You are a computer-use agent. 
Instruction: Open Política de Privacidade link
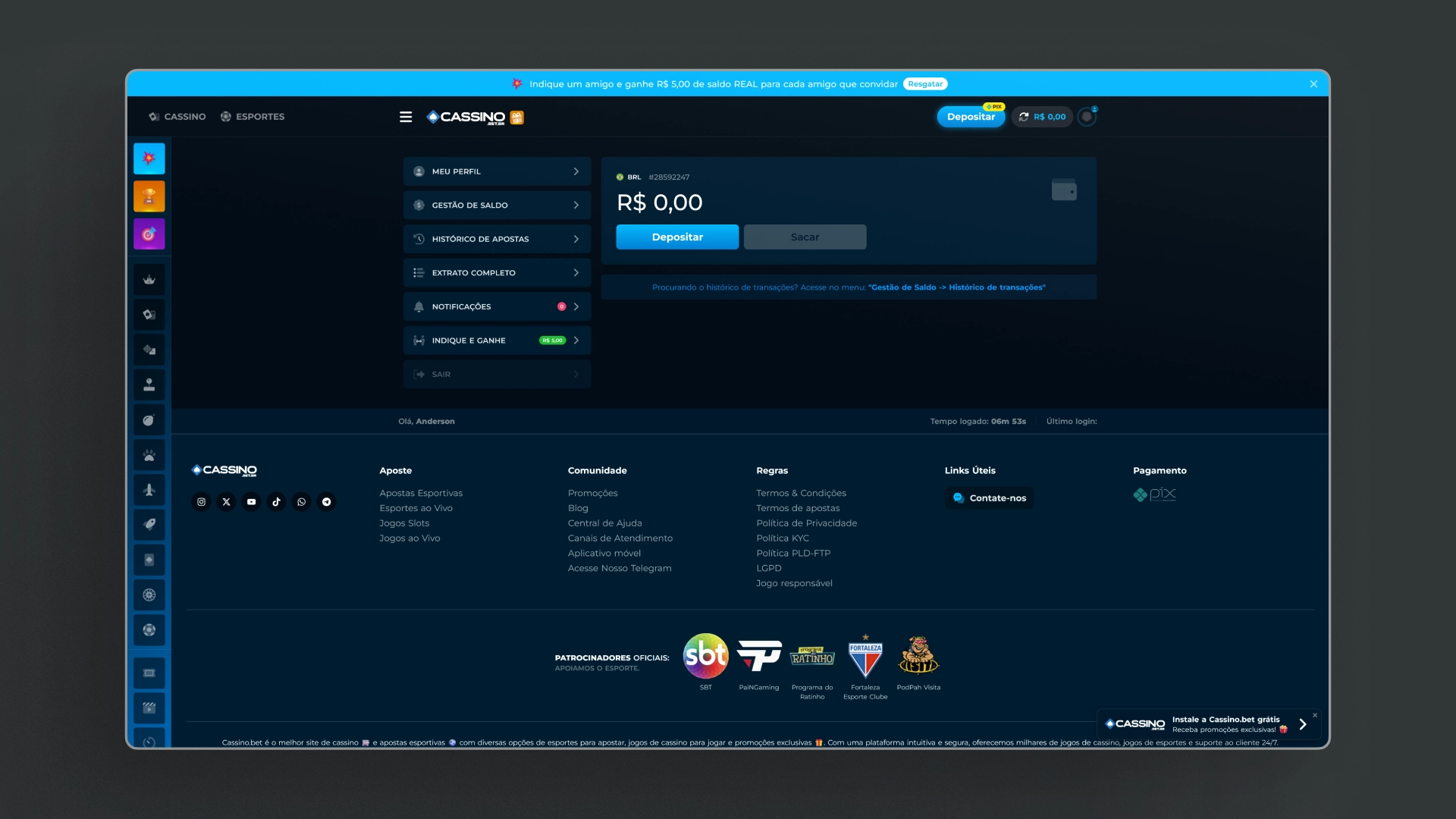click(806, 523)
